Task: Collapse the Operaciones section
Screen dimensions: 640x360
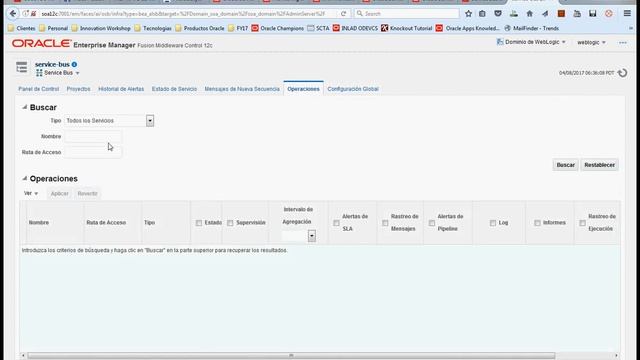Action: 24,178
